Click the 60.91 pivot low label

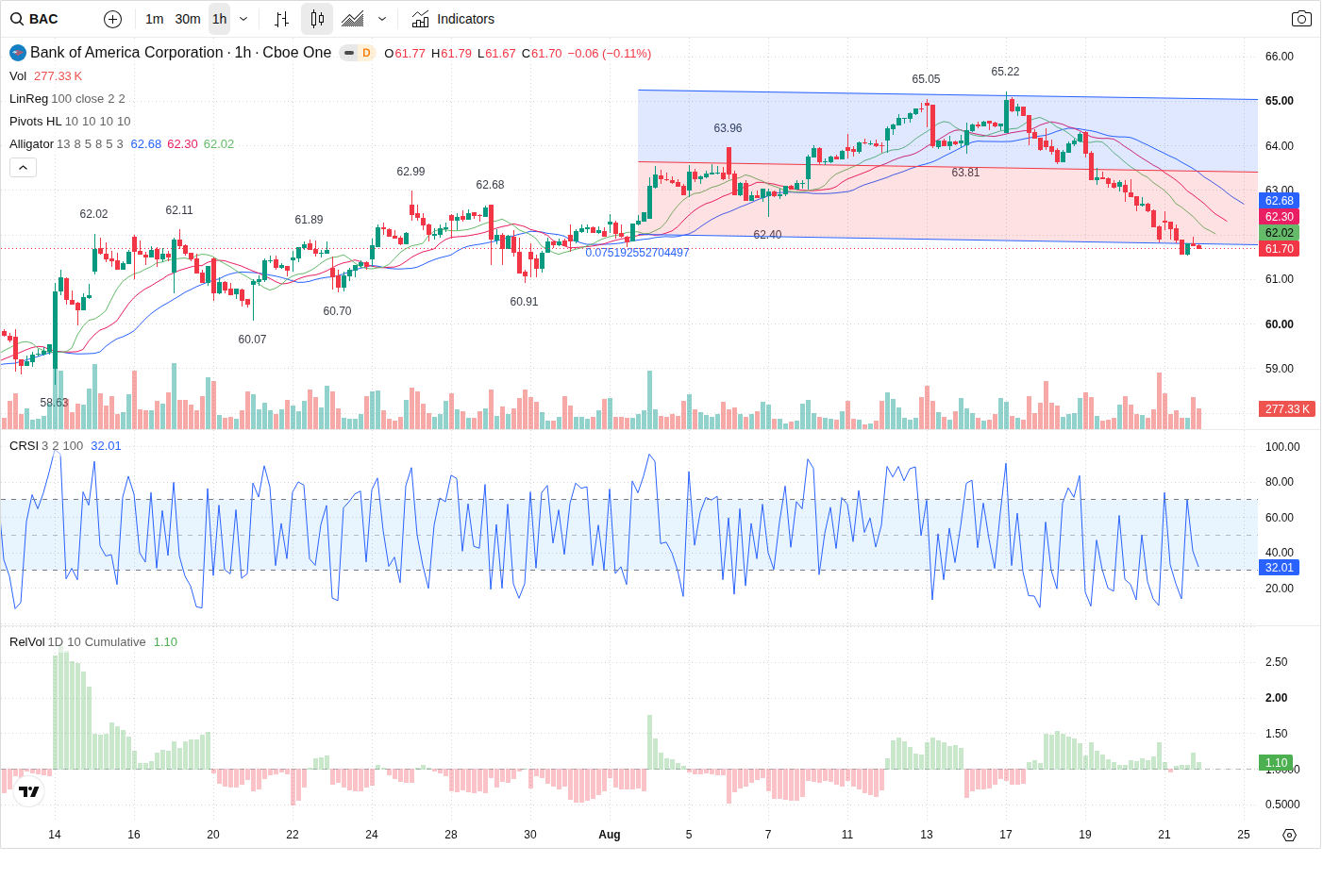coord(524,302)
